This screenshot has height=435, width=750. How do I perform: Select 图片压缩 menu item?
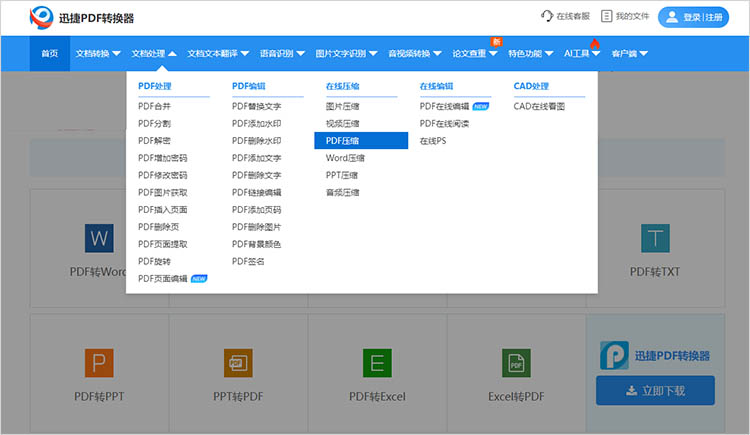click(342, 106)
